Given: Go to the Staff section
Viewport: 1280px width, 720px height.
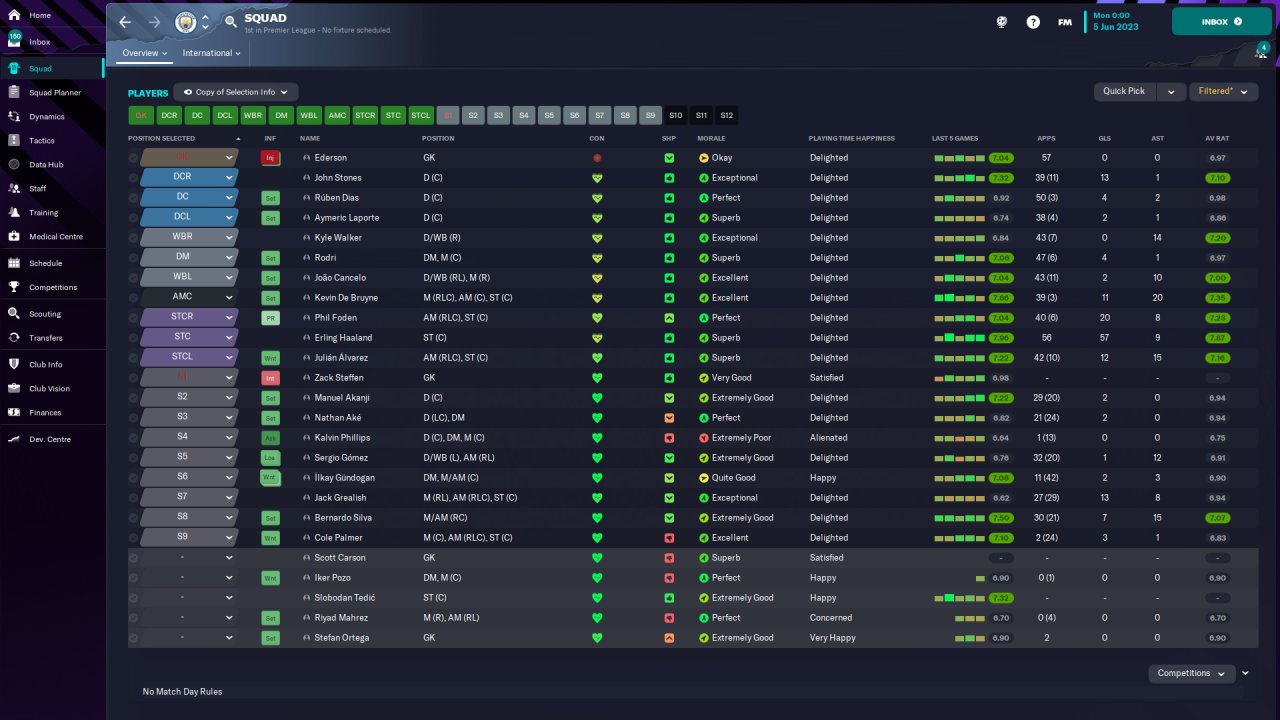Looking at the screenshot, I should tap(38, 188).
